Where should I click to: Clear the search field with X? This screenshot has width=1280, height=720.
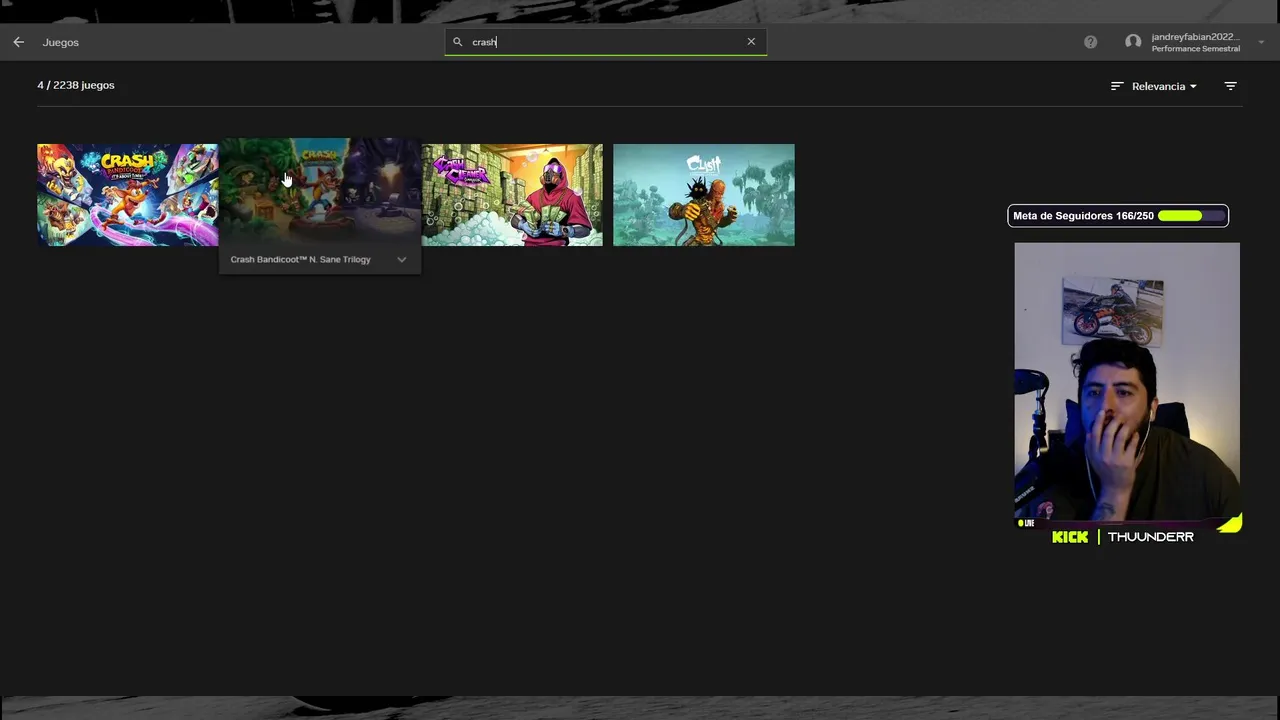[x=751, y=42]
